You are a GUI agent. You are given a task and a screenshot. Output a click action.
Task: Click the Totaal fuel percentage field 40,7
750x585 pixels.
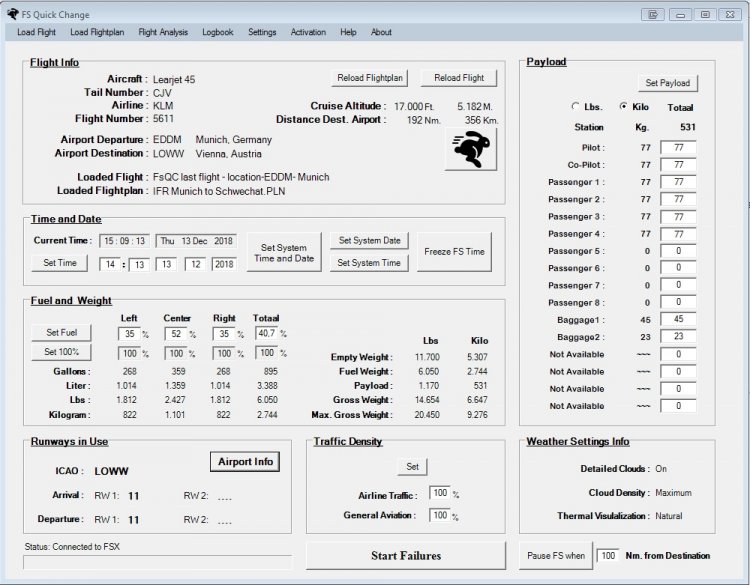[x=267, y=333]
